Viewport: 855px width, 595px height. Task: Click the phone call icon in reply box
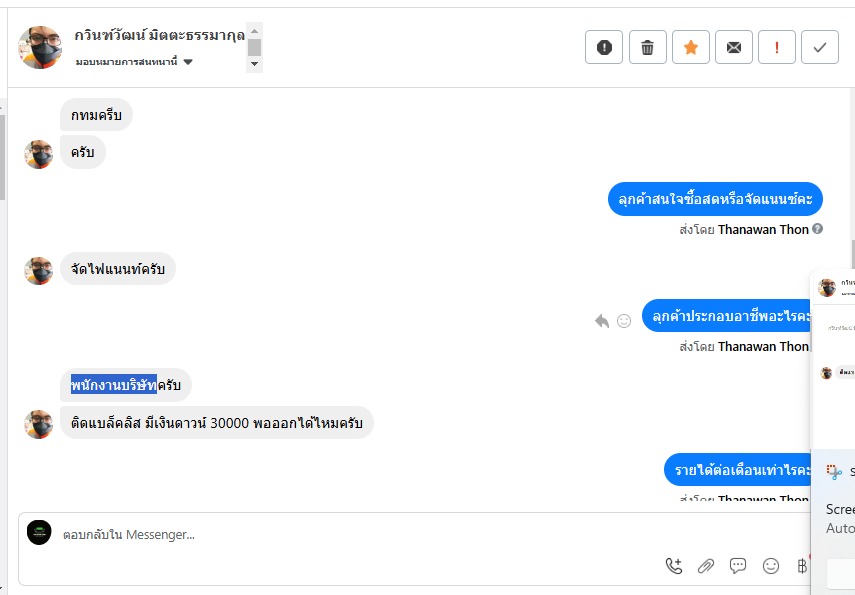pyautogui.click(x=674, y=566)
